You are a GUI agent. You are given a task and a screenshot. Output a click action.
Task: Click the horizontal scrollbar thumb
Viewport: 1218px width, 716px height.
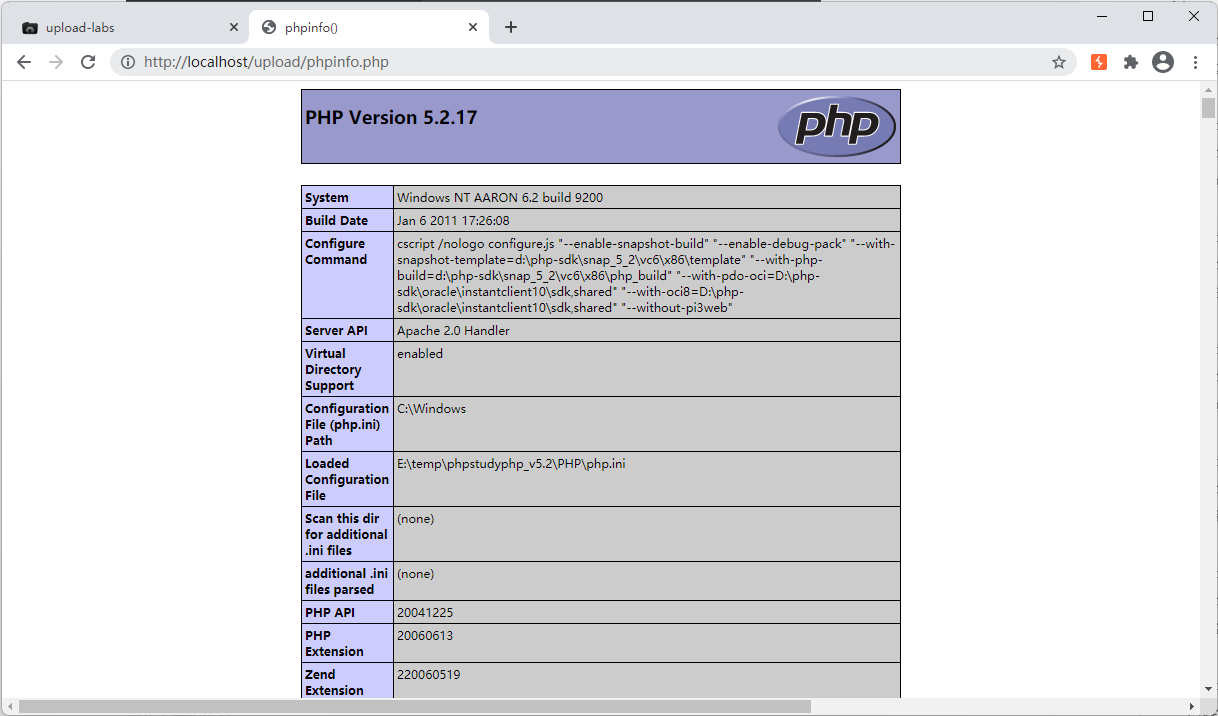[414, 706]
